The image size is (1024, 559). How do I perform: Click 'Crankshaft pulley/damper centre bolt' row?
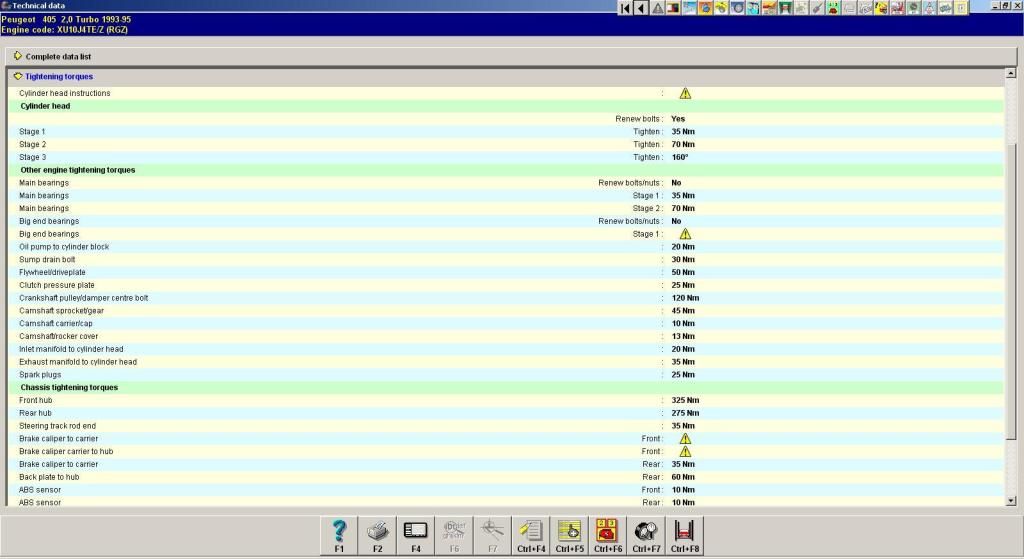pyautogui.click(x=506, y=298)
